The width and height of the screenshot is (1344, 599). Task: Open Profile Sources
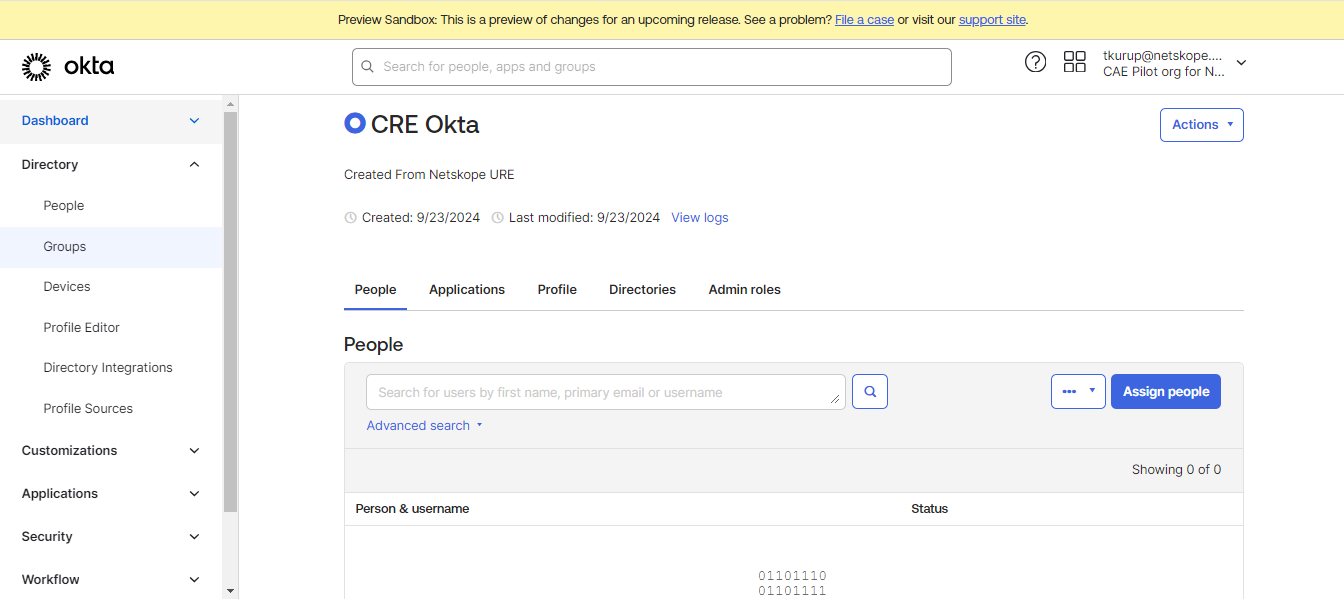point(88,408)
